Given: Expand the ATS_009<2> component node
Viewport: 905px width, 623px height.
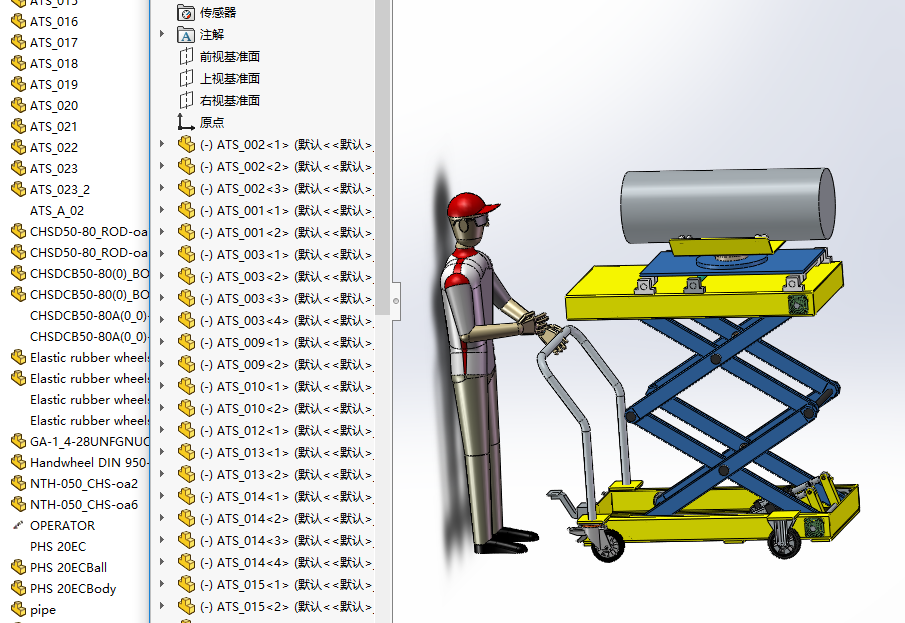Looking at the screenshot, I should (x=162, y=364).
